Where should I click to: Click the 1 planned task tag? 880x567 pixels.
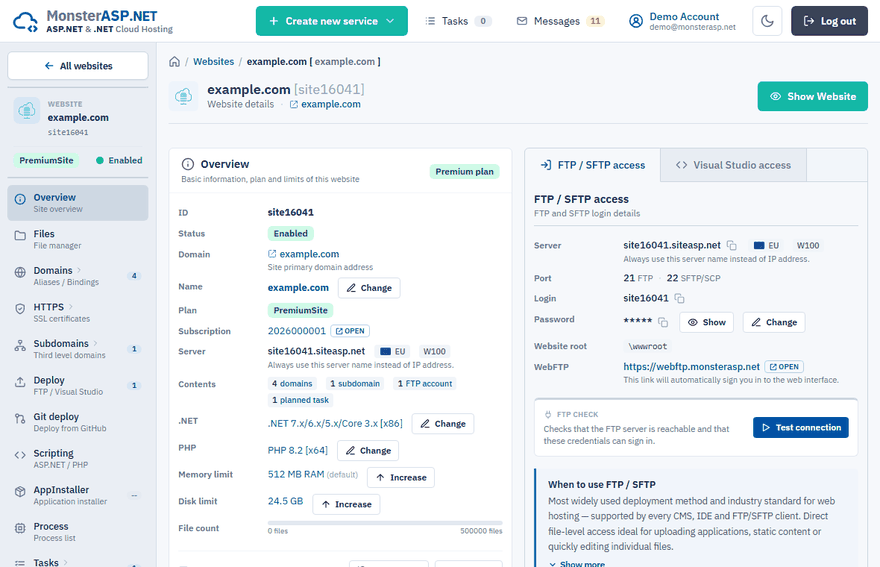point(300,400)
